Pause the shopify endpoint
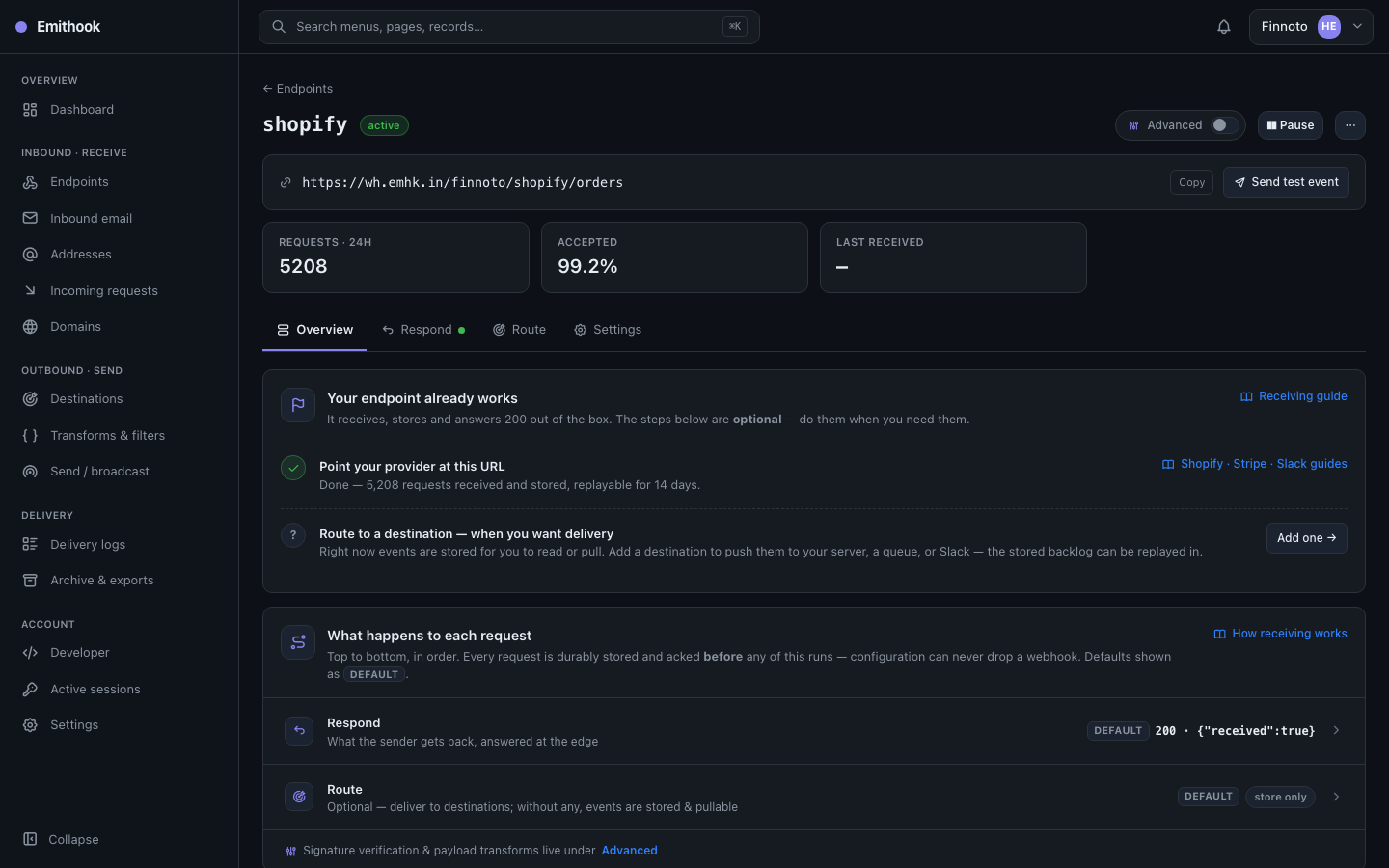Screen dimensions: 1389x868 (x=1291, y=125)
